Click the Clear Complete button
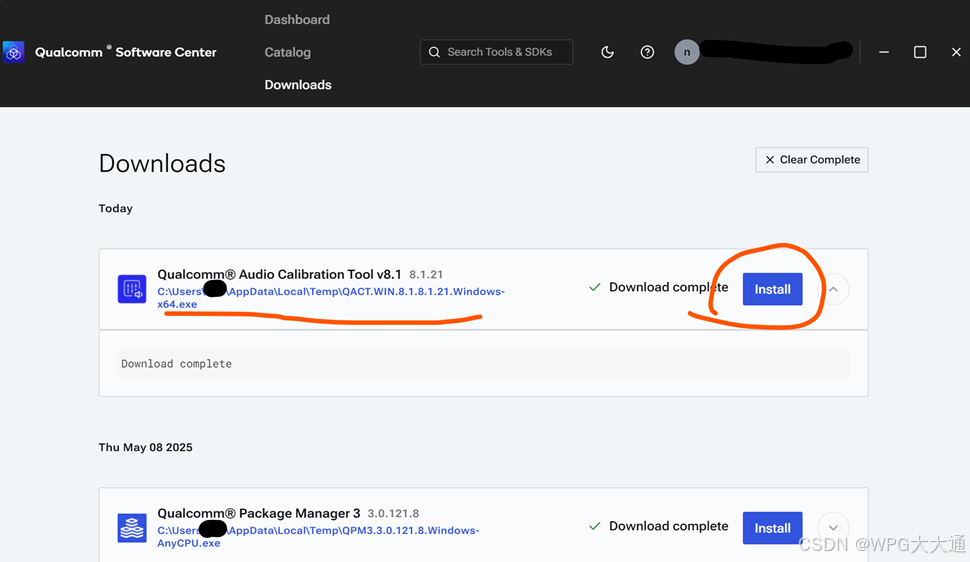 812,160
